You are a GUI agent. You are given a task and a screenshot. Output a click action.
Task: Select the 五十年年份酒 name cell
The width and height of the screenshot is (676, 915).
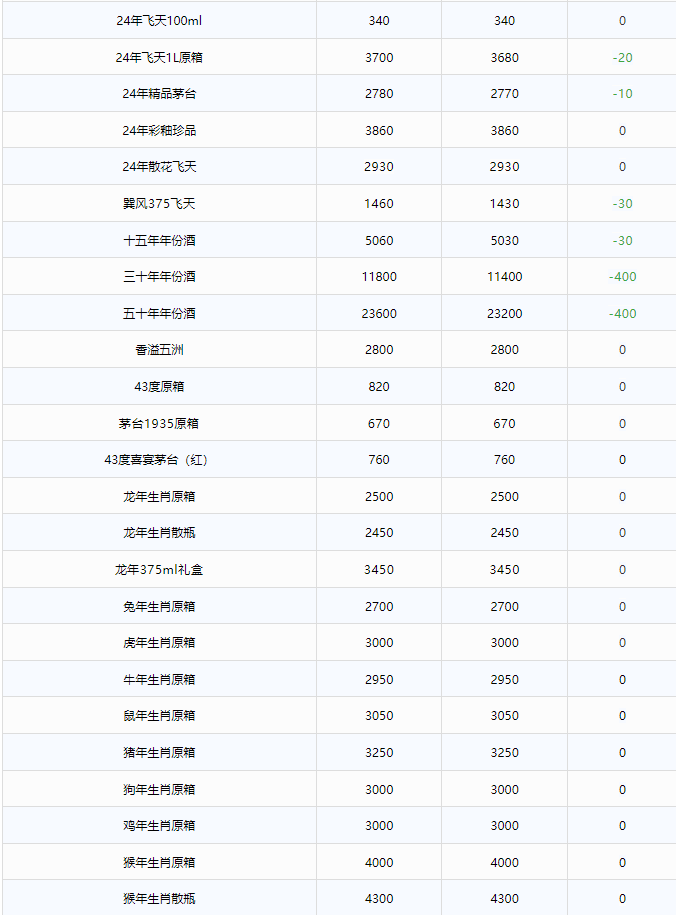pyautogui.click(x=159, y=313)
